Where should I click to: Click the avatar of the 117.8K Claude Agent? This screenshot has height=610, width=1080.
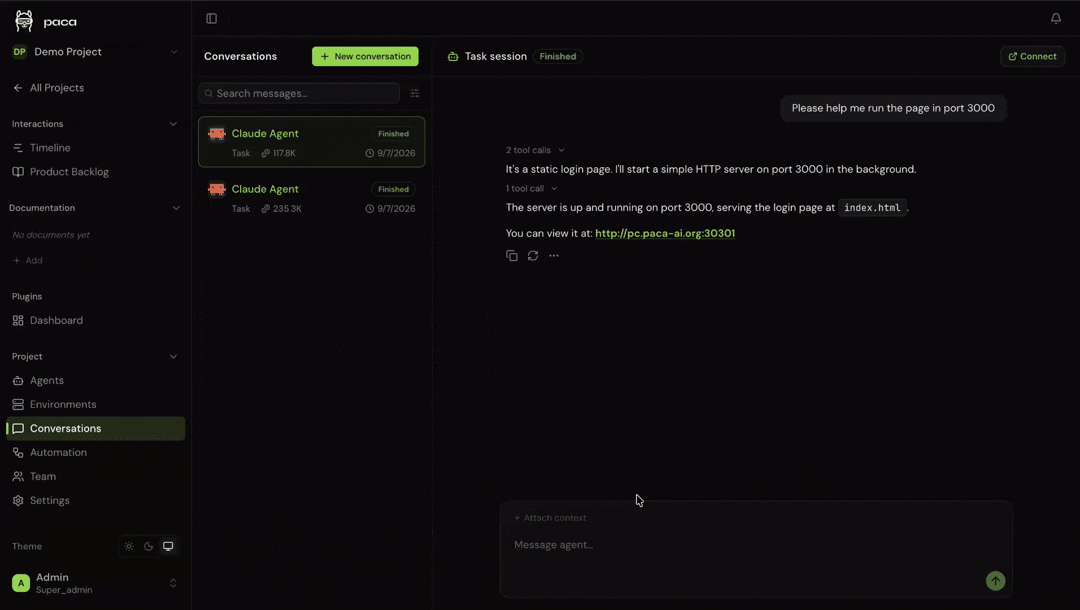pos(216,134)
